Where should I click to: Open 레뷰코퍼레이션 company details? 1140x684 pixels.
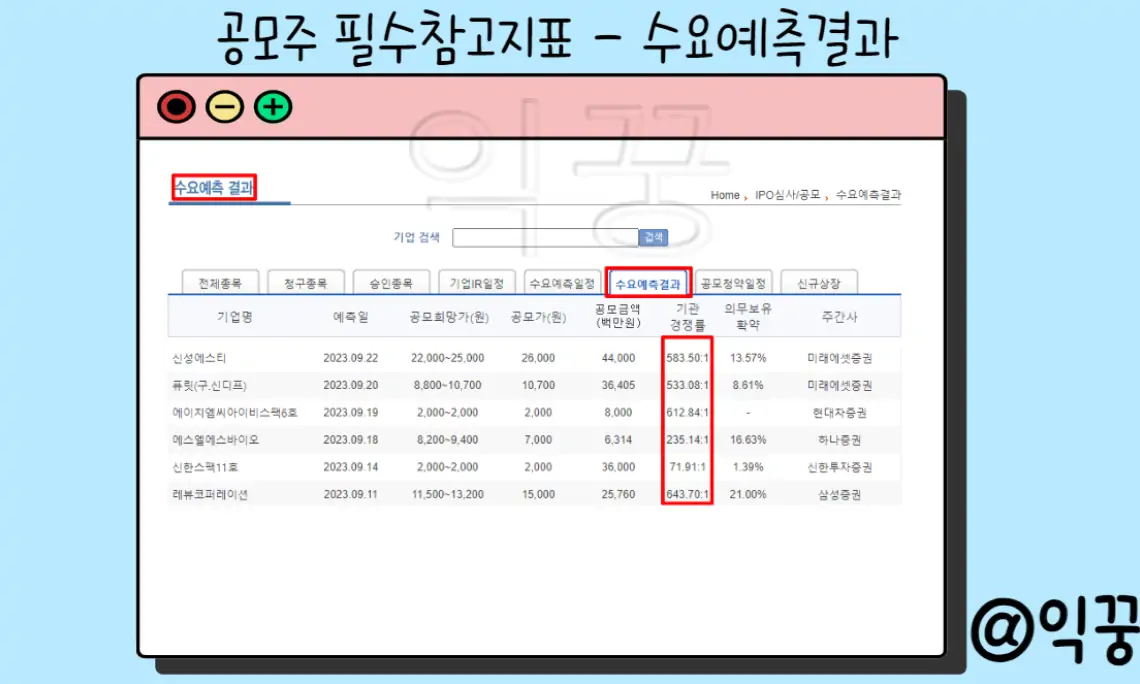[x=213, y=494]
